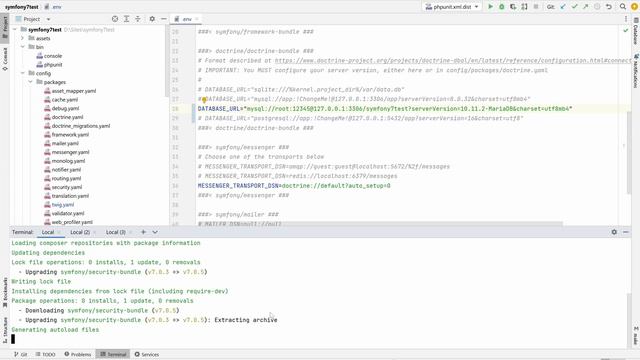Open editor tabs more-options menu

pos(626,19)
